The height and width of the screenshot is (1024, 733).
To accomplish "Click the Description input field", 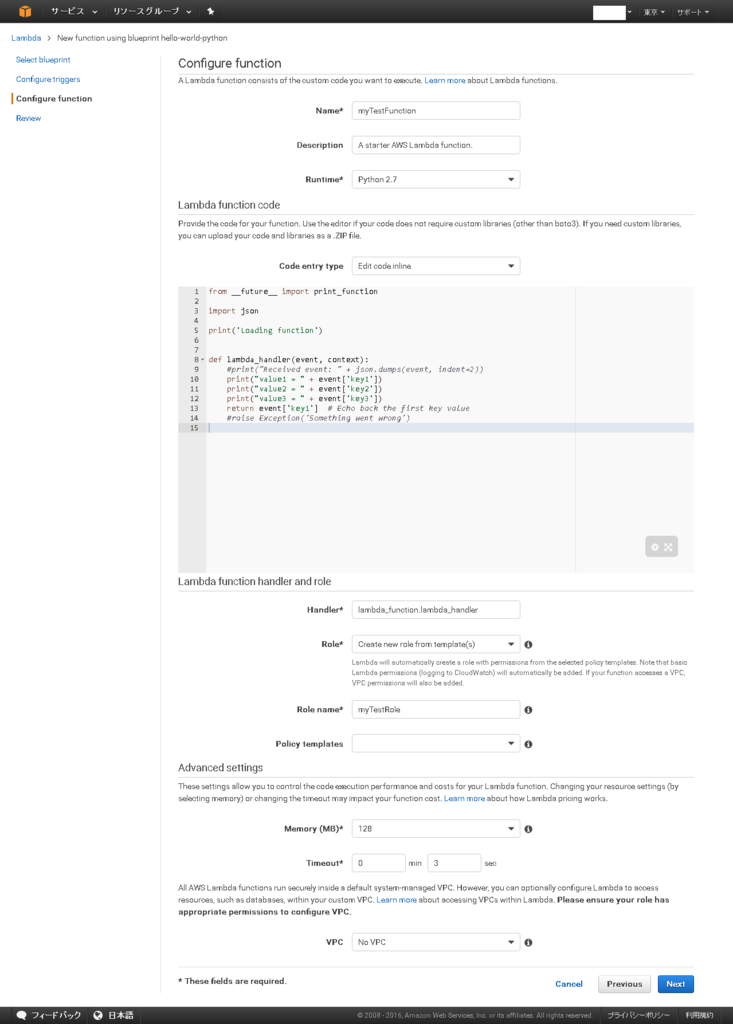I will coord(436,145).
